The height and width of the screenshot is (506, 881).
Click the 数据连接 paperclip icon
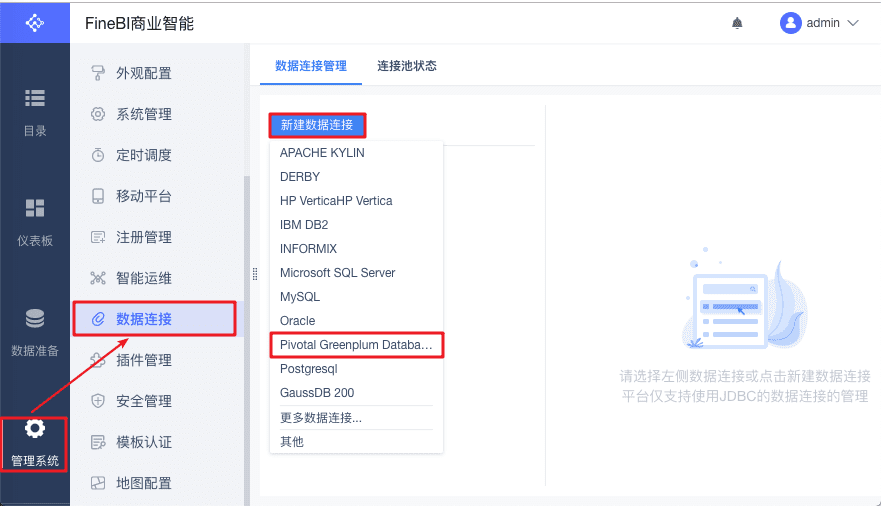click(98, 319)
